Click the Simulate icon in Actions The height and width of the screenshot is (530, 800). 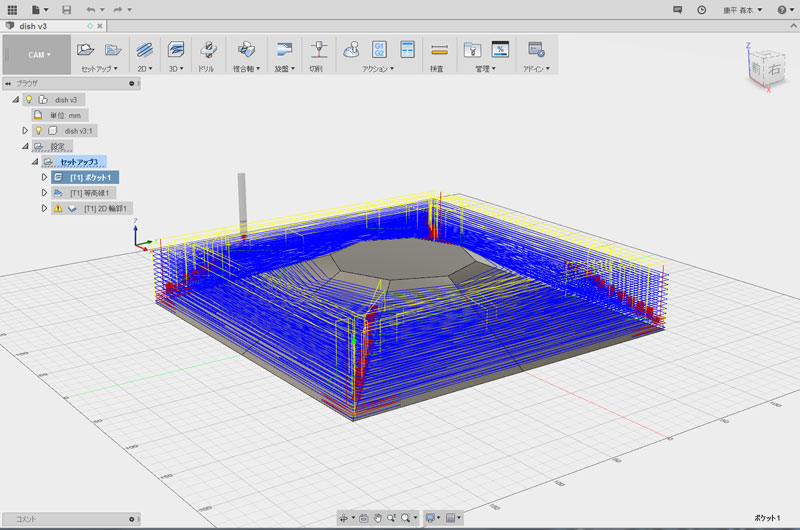click(x=352, y=49)
